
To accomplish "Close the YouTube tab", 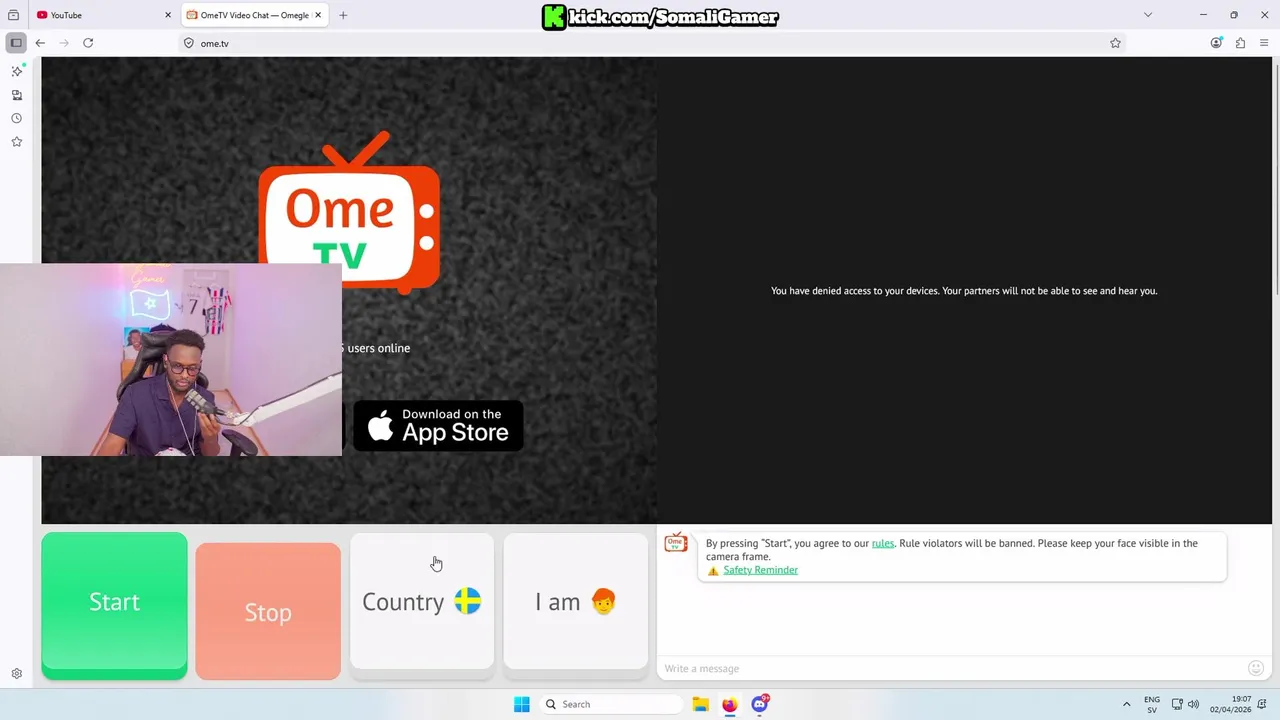I will (168, 15).
